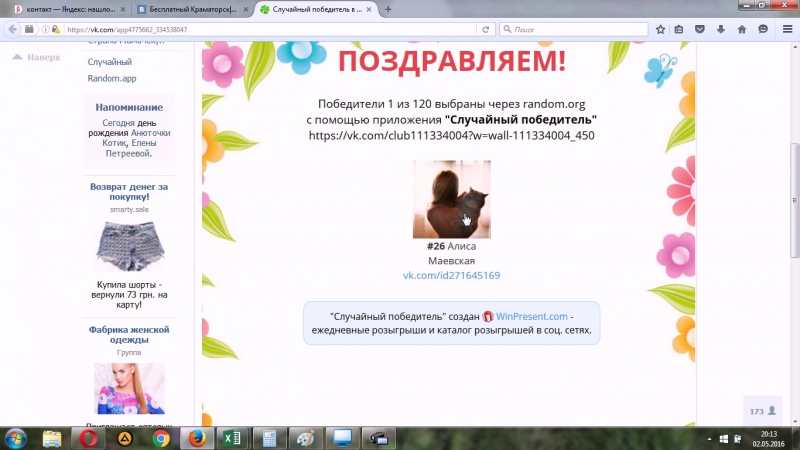800x450 pixels.
Task: Open File Explorer from the taskbar
Action: pyautogui.click(x=52, y=438)
